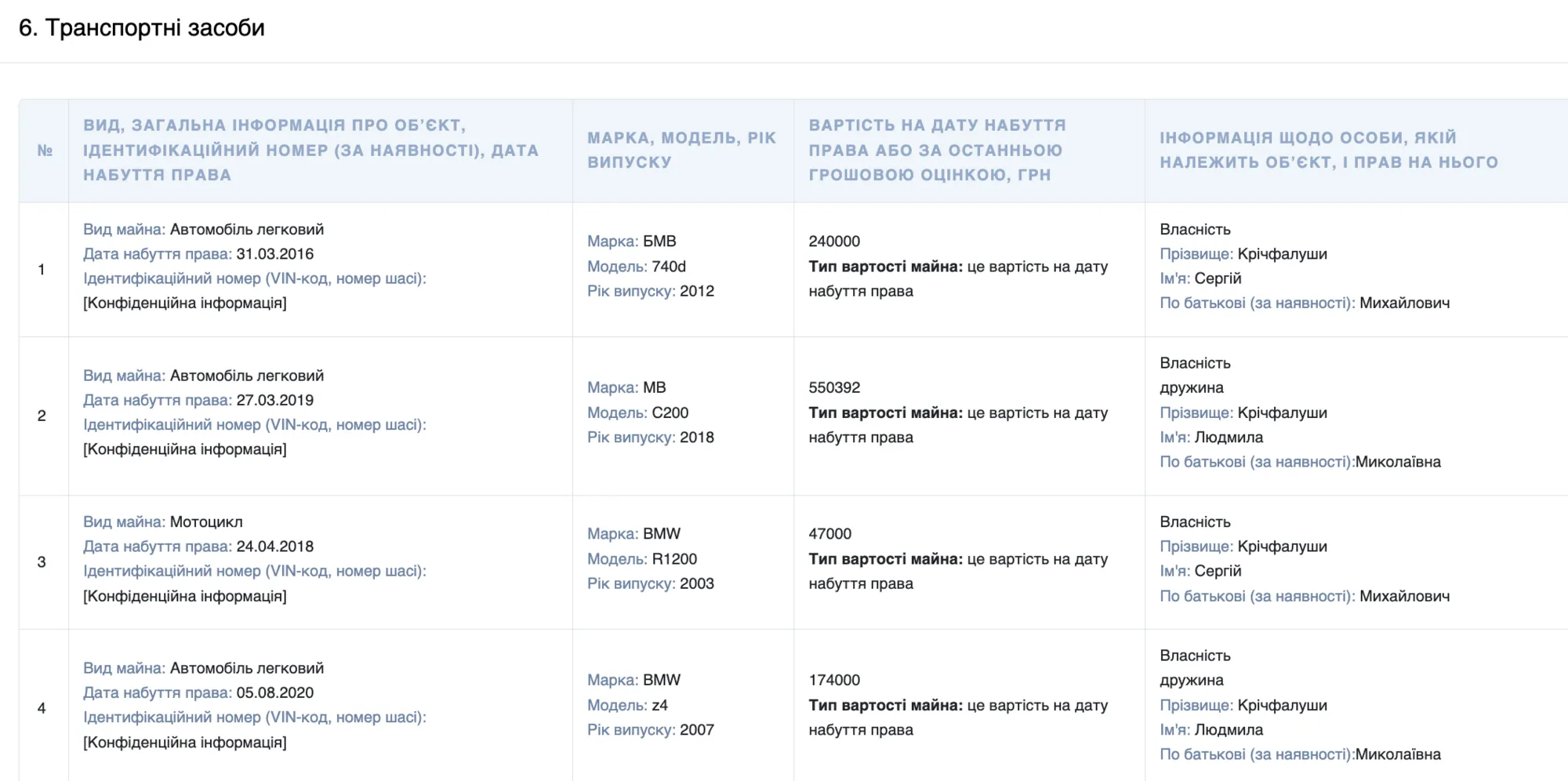
Task: Click model R1200 in row three
Action: 674,559
